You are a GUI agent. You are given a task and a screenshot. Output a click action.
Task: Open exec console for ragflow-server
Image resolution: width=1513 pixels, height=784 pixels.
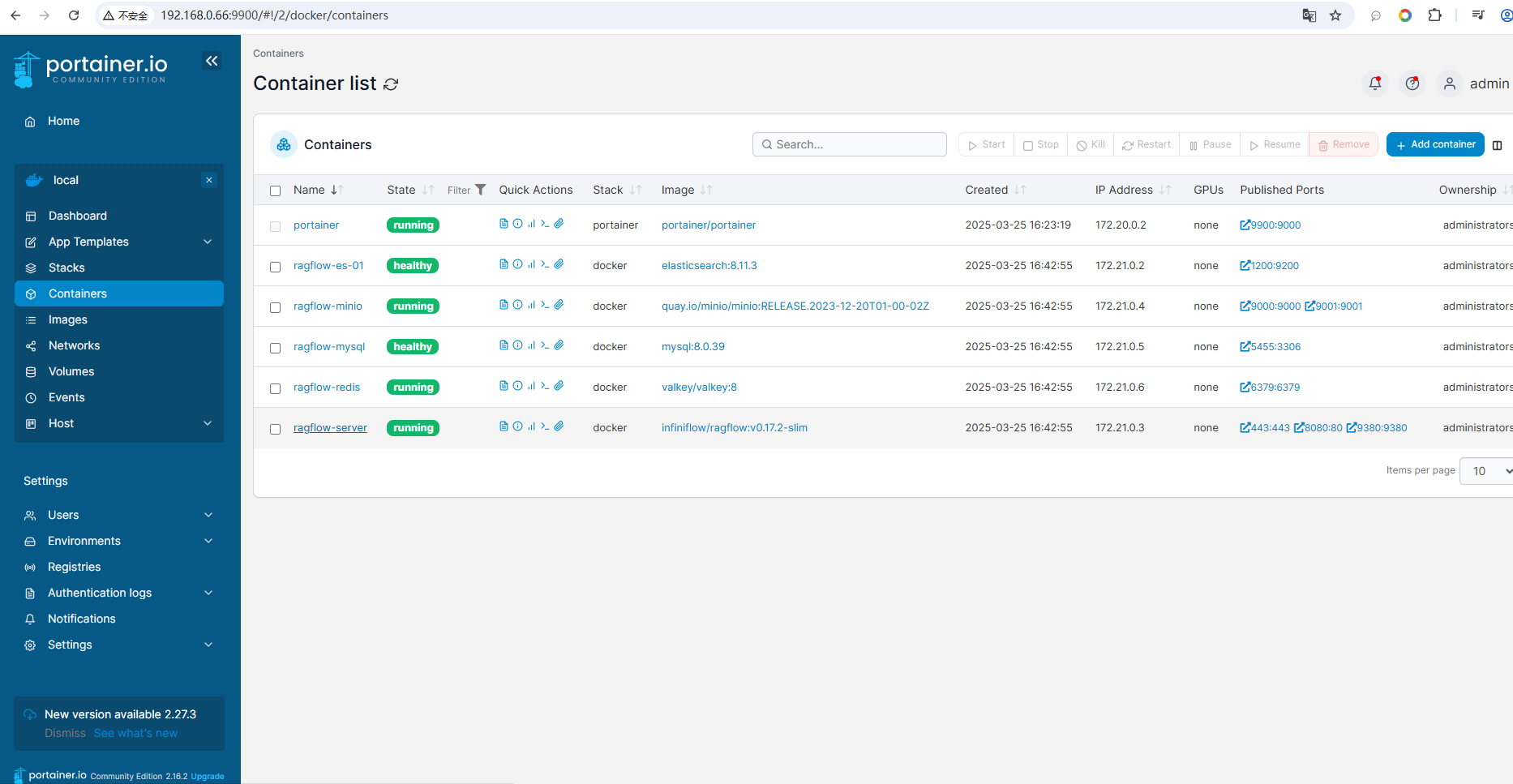click(x=545, y=426)
